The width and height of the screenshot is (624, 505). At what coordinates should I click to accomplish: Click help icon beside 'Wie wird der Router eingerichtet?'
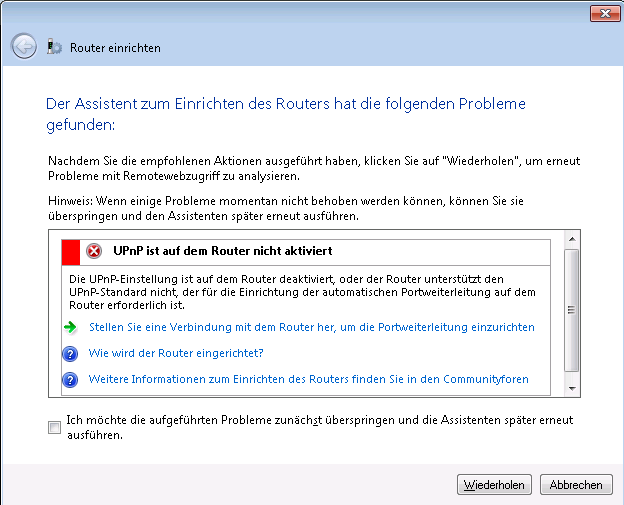[x=70, y=354]
